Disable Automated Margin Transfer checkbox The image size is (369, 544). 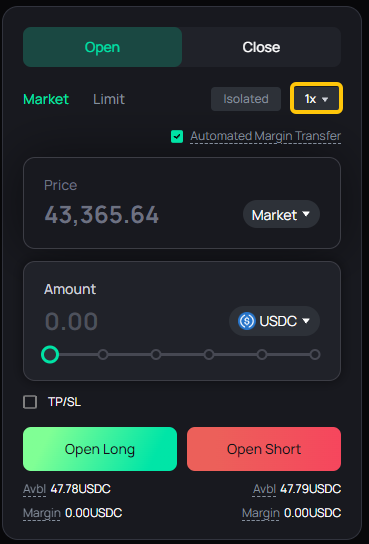[177, 136]
